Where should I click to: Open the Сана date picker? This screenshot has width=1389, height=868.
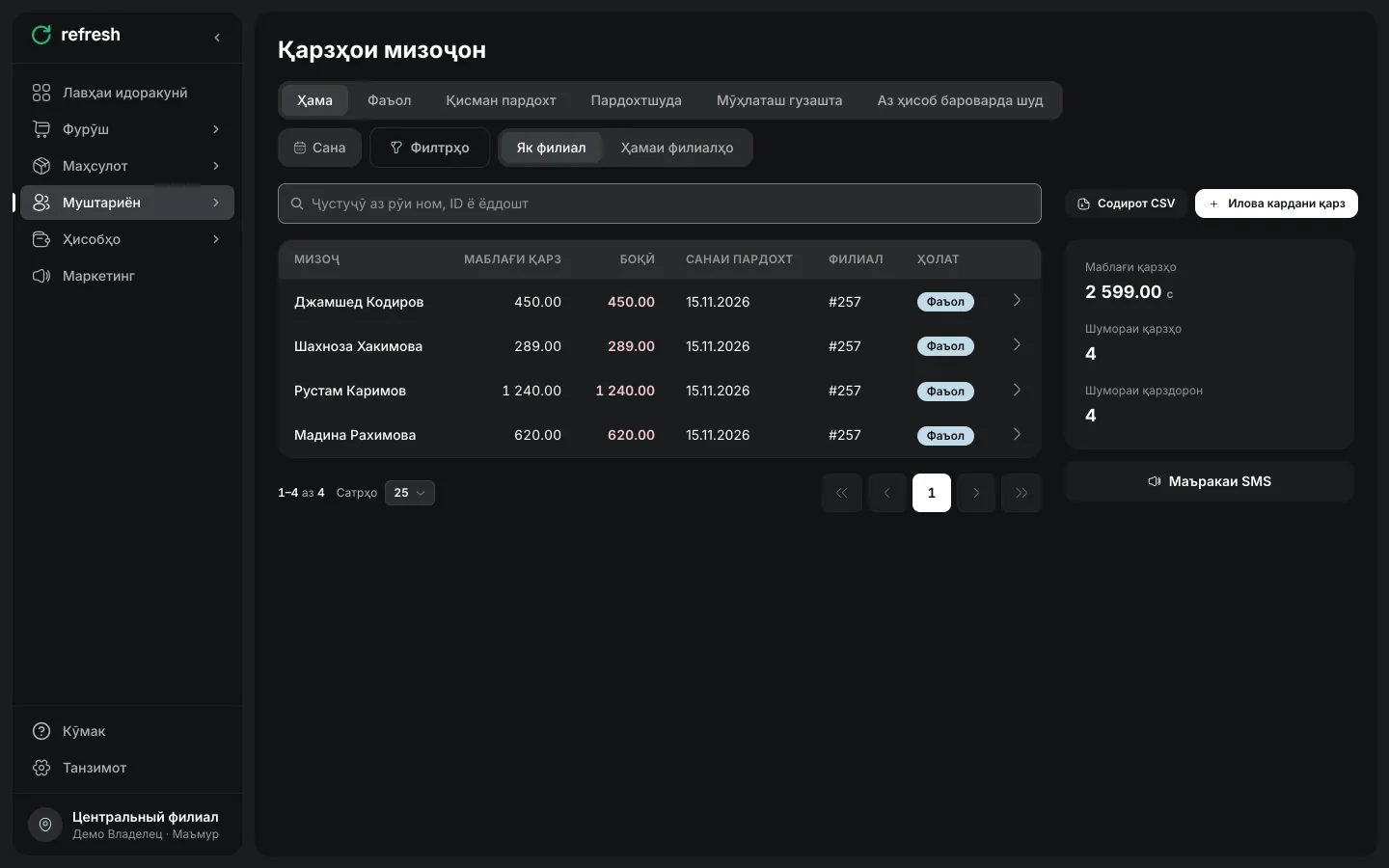(x=320, y=148)
